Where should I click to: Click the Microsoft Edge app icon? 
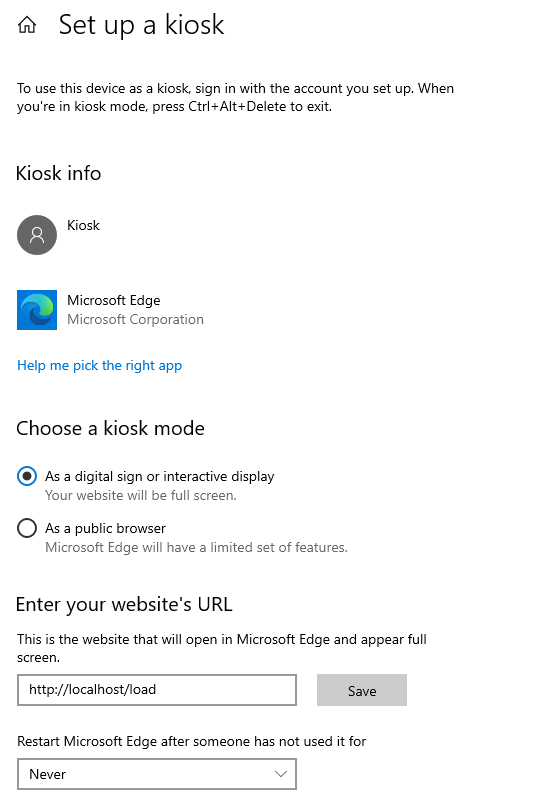click(37, 310)
